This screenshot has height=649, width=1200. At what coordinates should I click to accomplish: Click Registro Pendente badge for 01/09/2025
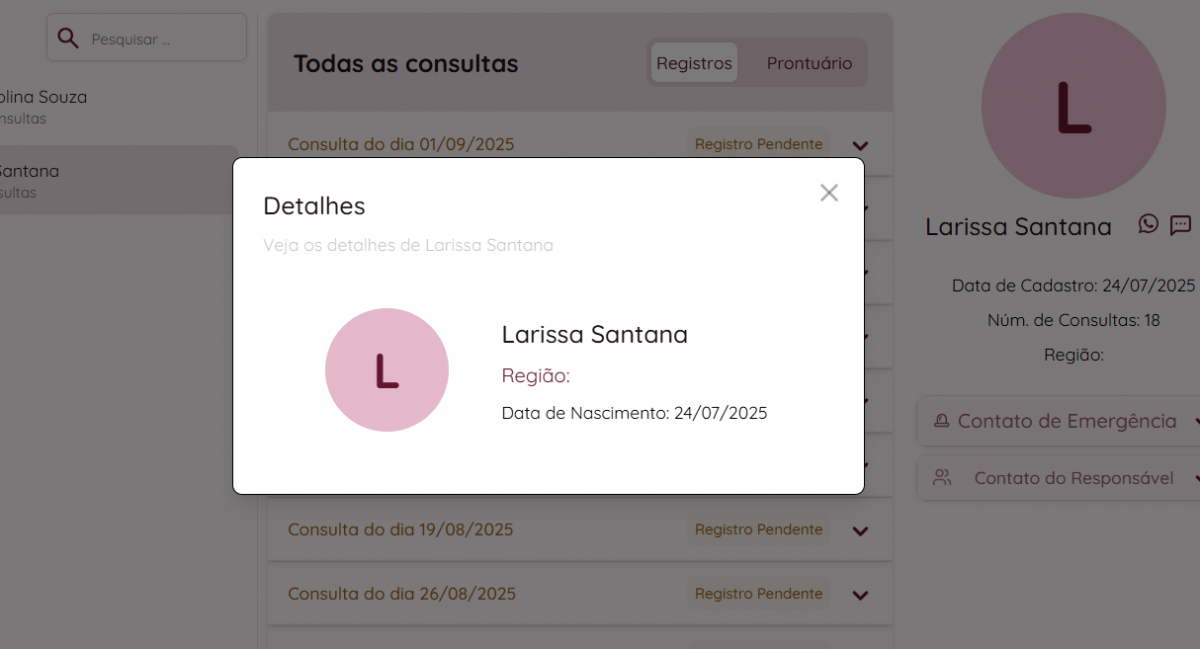pyautogui.click(x=758, y=144)
